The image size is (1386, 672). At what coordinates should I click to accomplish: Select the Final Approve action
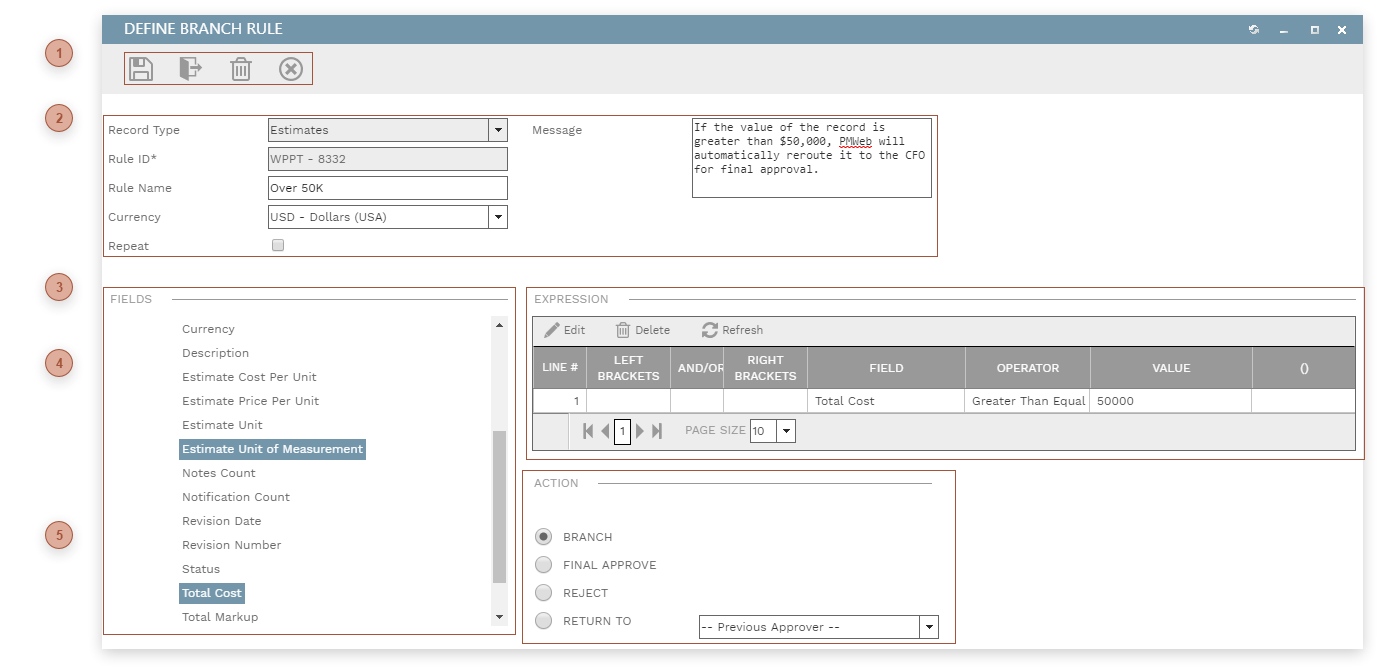point(543,564)
